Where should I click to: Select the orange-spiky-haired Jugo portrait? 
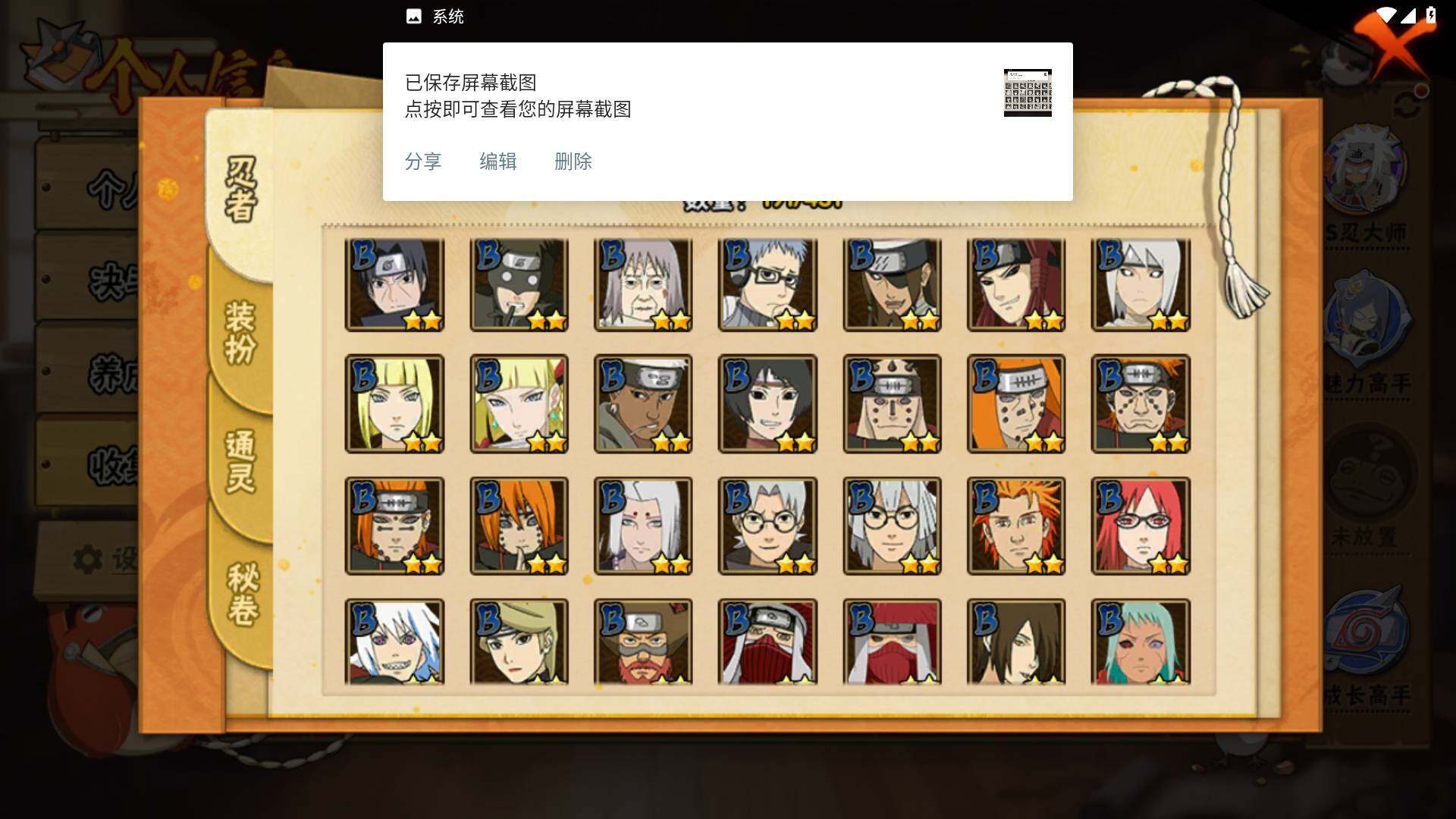tap(1016, 526)
